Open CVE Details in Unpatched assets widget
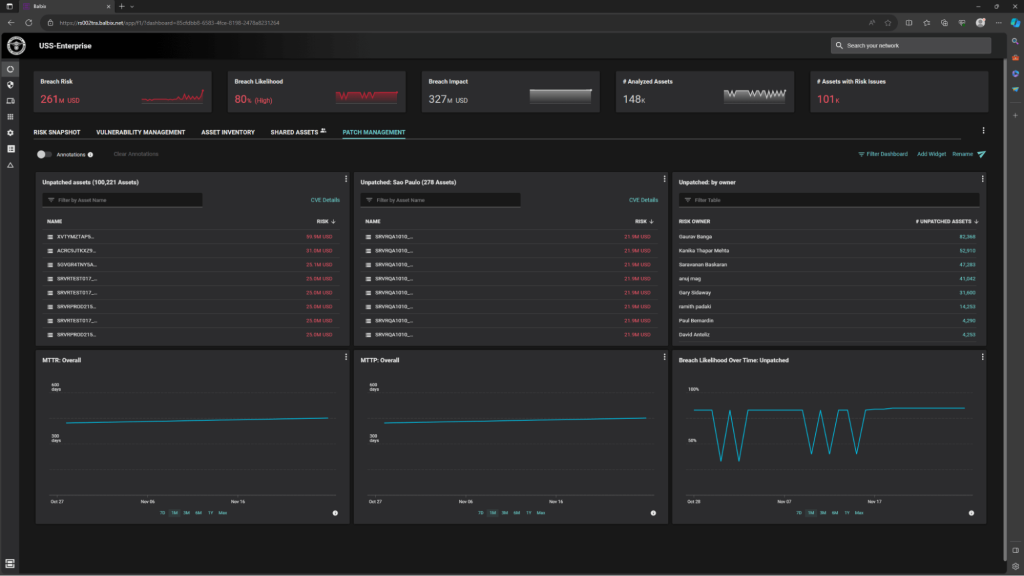The image size is (1024, 576). [325, 200]
